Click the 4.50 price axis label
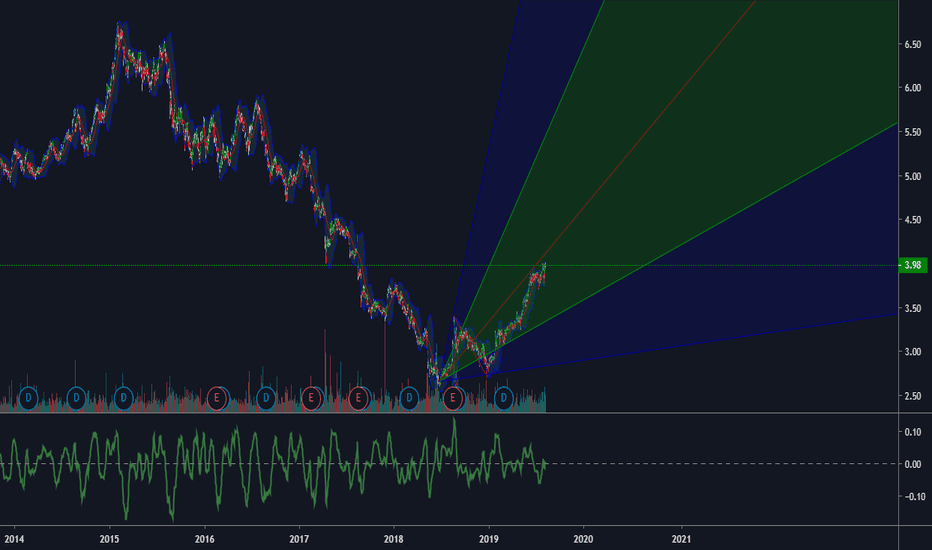Image resolution: width=932 pixels, height=550 pixels. [912, 220]
